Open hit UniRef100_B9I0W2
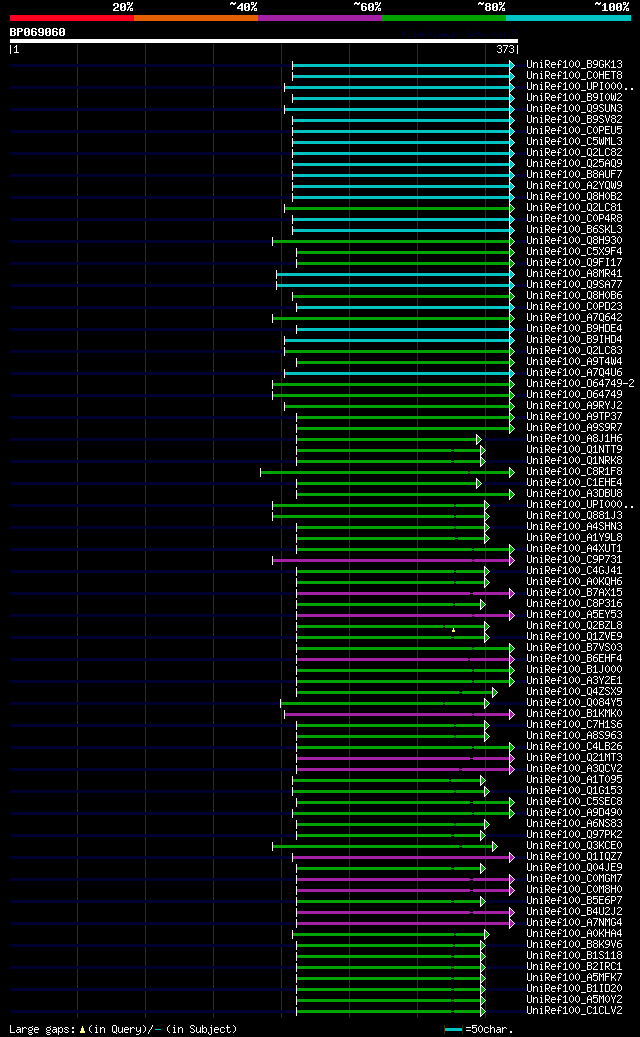The width and height of the screenshot is (640, 1037). point(575,98)
